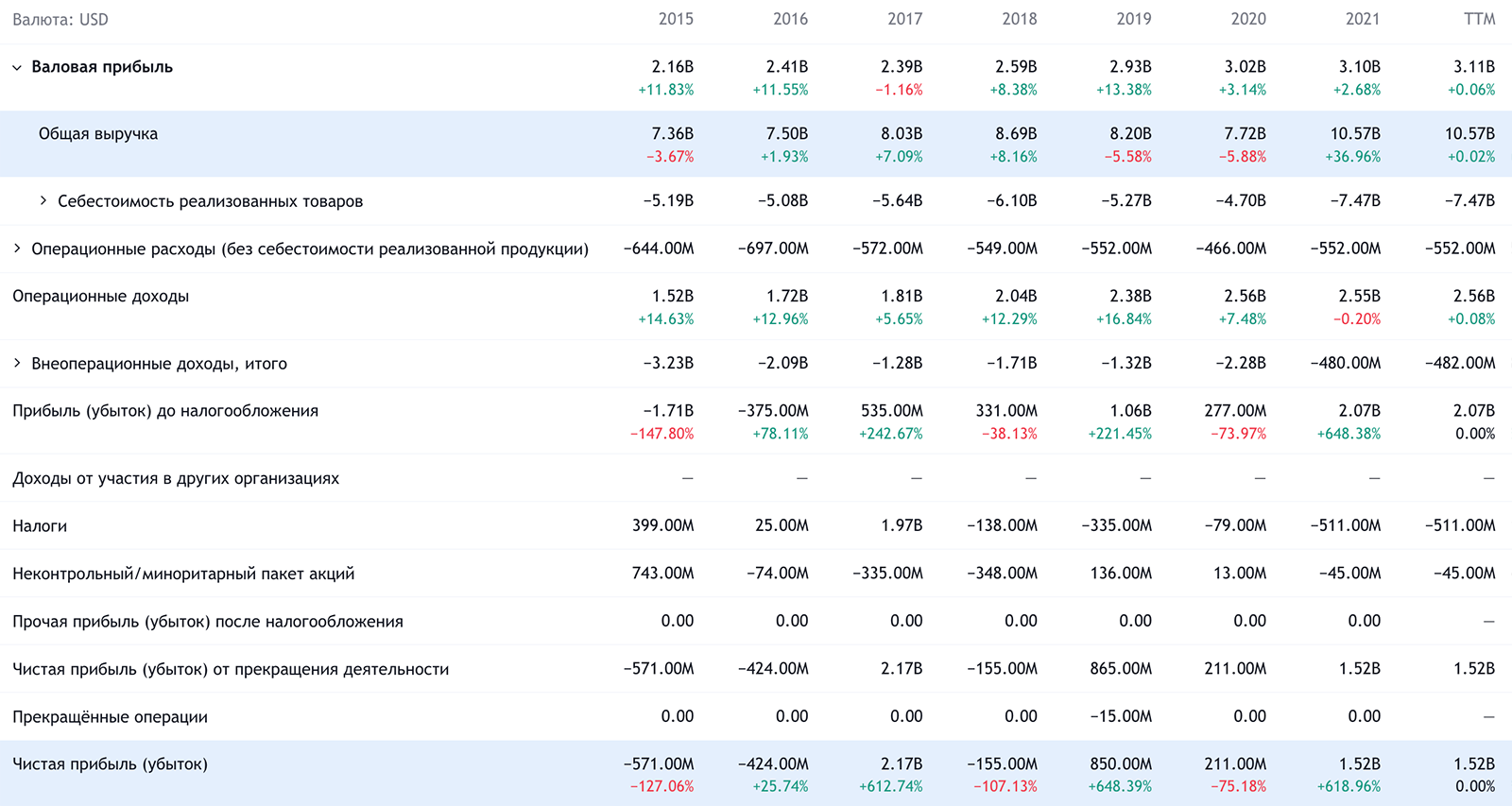The height and width of the screenshot is (806, 1512).
Task: Click the 2016 column header
Action: click(790, 19)
